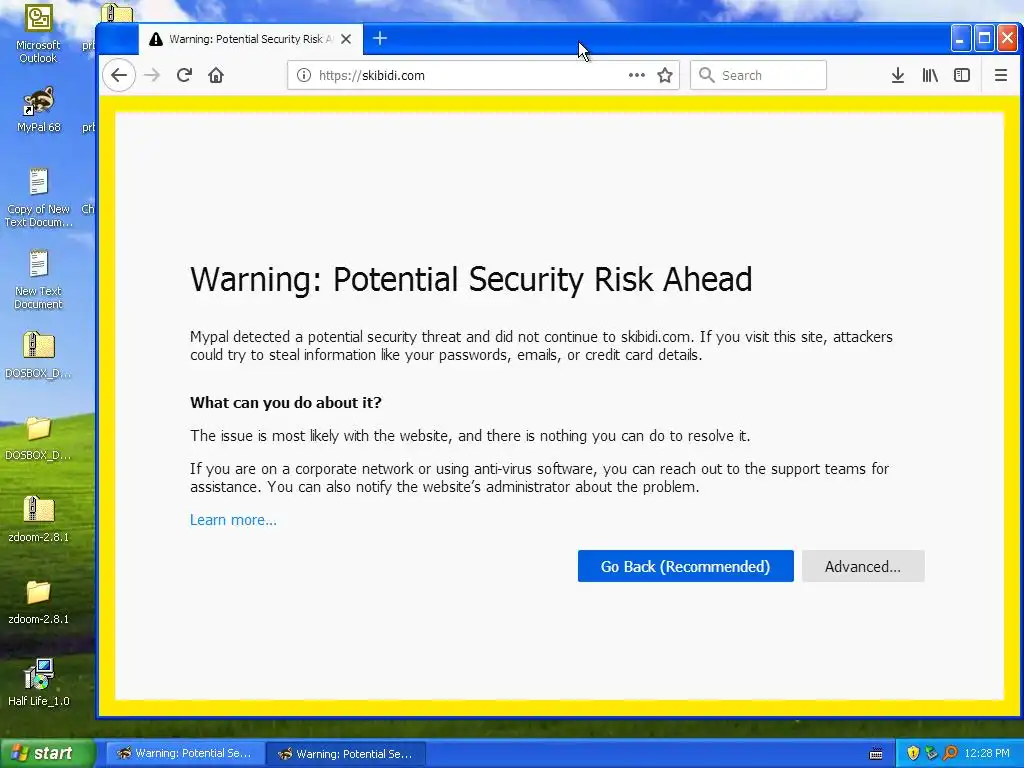The width and height of the screenshot is (1024, 768).
Task: Click the warning heading text
Action: pos(471,280)
